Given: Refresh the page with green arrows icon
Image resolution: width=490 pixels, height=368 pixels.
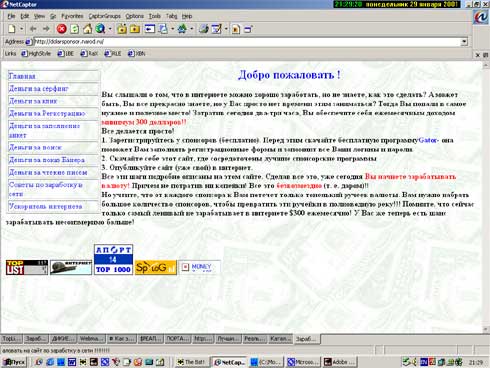Looking at the screenshot, I should tap(75, 29).
